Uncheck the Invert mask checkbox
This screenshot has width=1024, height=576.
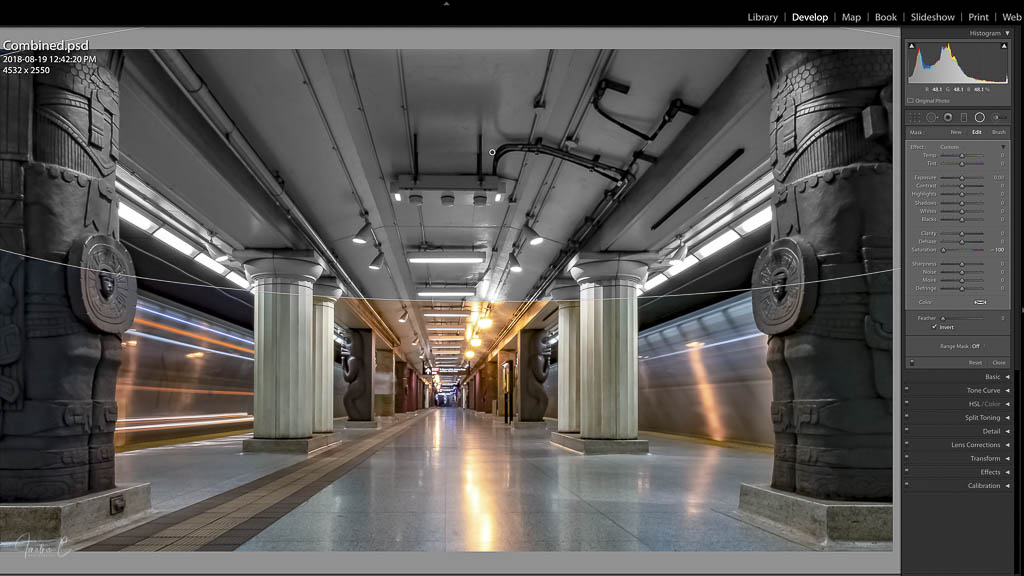point(935,327)
